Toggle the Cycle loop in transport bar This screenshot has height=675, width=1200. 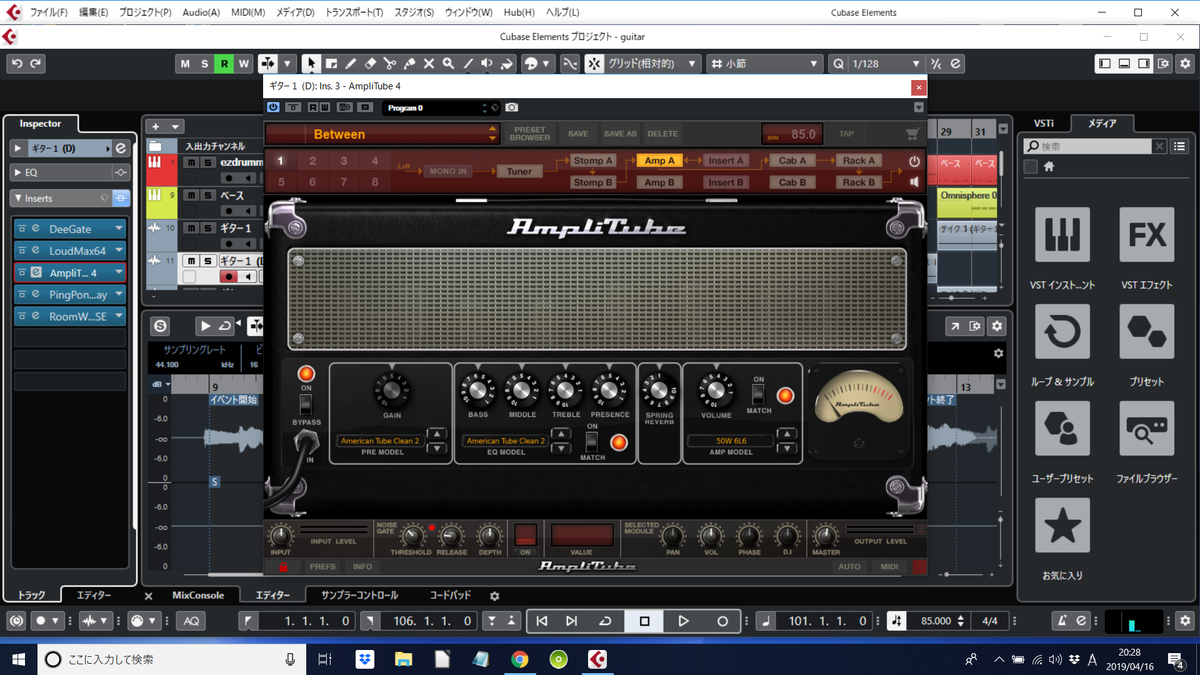605,621
